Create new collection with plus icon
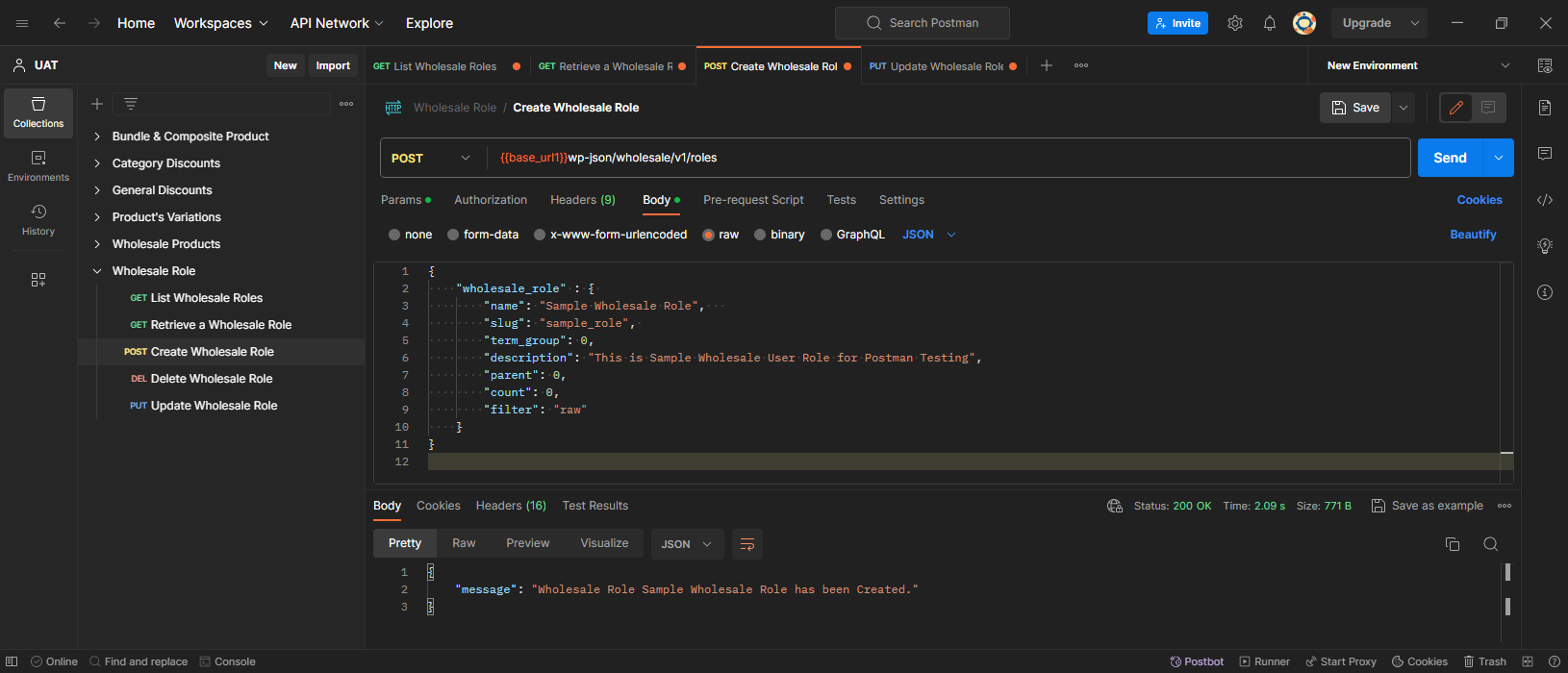The width and height of the screenshot is (1568, 673). 97,104
